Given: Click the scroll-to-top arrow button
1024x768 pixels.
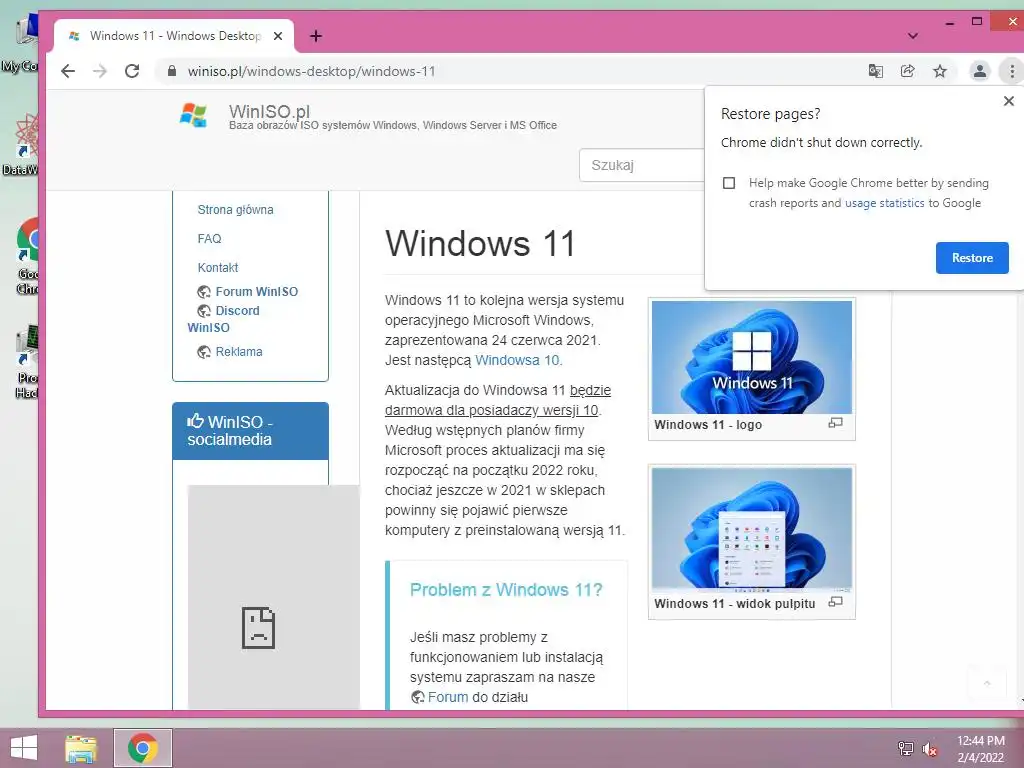Looking at the screenshot, I should tap(987, 683).
